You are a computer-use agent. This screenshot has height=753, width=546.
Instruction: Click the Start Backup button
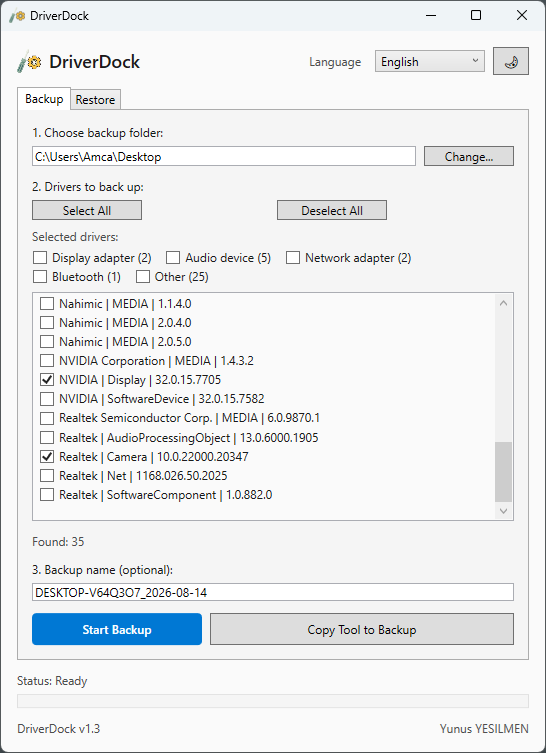click(117, 629)
